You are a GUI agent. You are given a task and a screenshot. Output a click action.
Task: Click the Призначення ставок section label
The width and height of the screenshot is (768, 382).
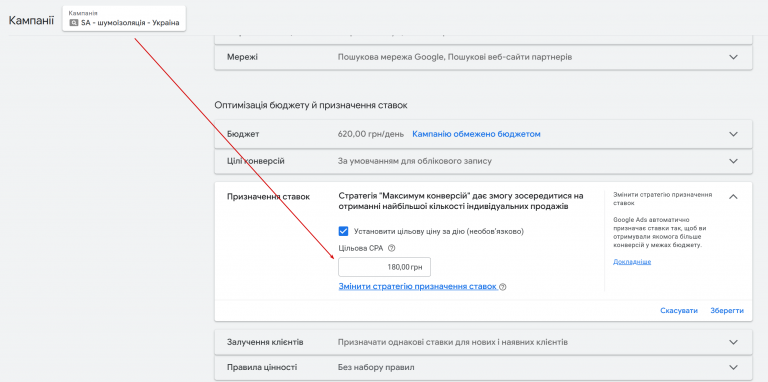pyautogui.click(x=268, y=197)
